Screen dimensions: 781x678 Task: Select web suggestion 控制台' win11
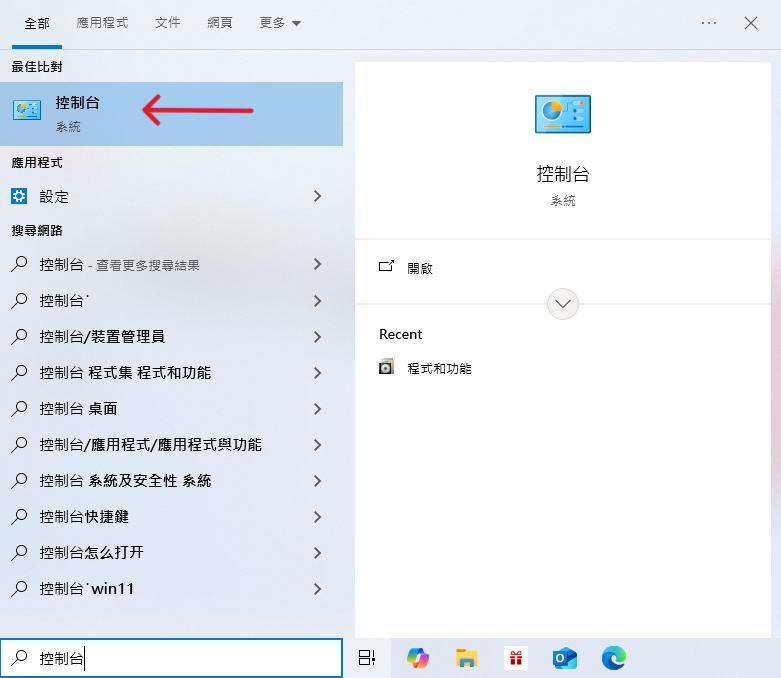coord(87,589)
